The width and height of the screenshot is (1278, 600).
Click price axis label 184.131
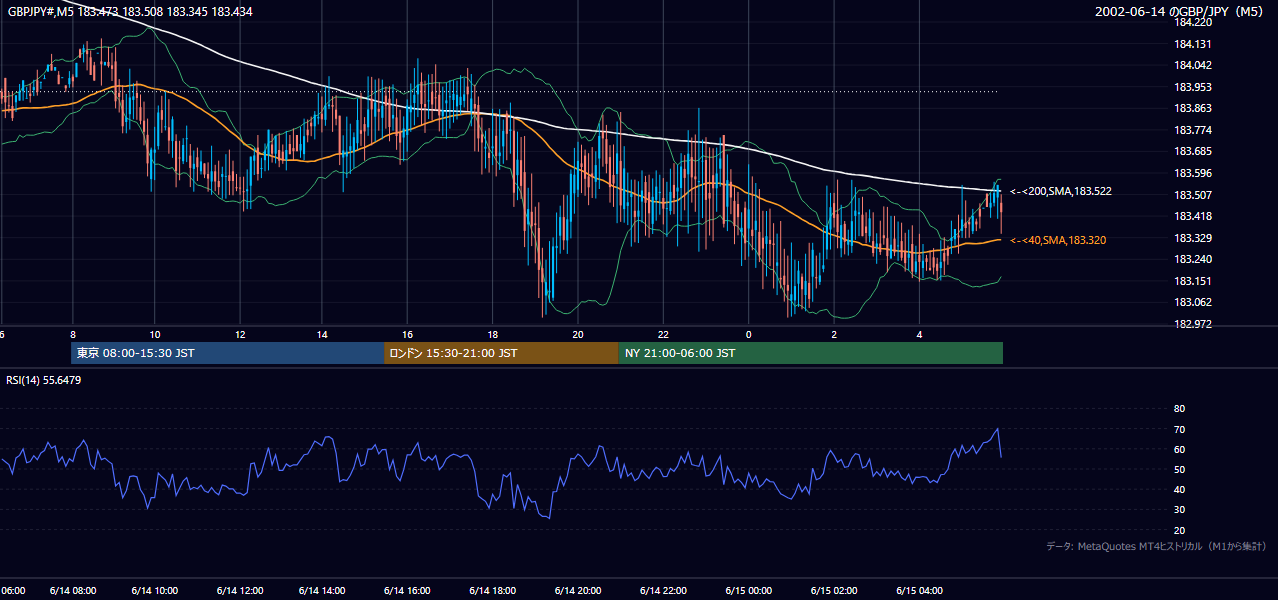click(x=1192, y=44)
